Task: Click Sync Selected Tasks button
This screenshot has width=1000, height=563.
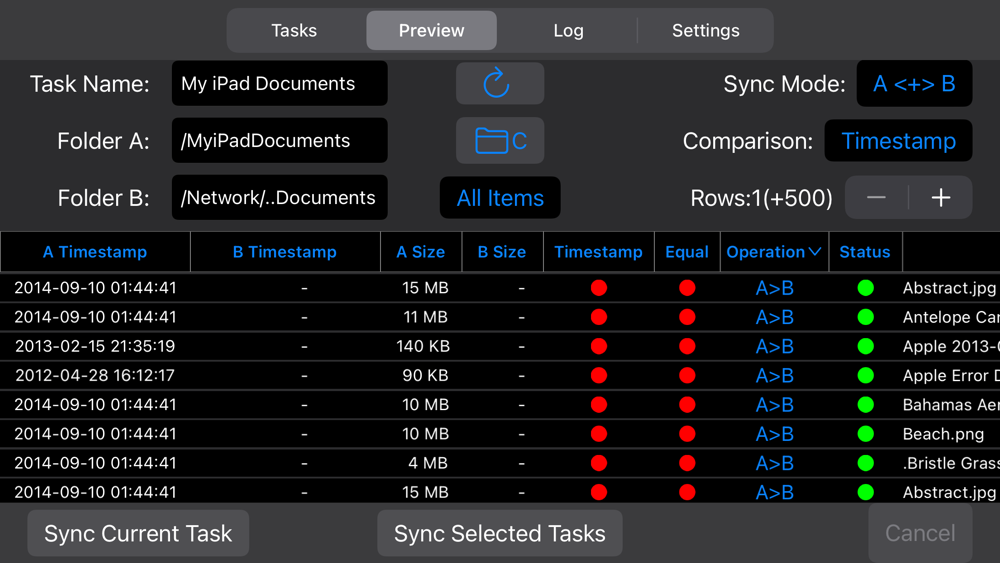Action: 499,533
